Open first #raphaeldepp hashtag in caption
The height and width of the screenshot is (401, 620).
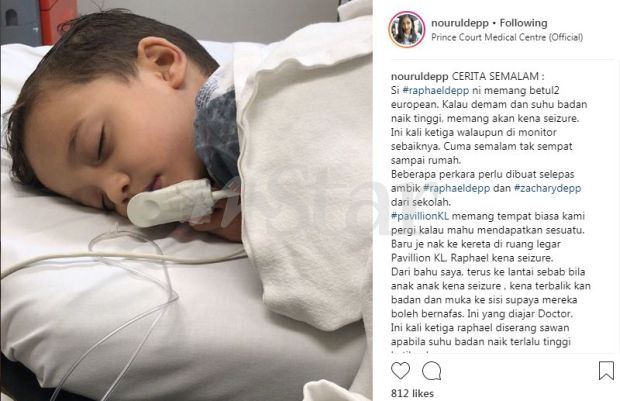click(436, 90)
